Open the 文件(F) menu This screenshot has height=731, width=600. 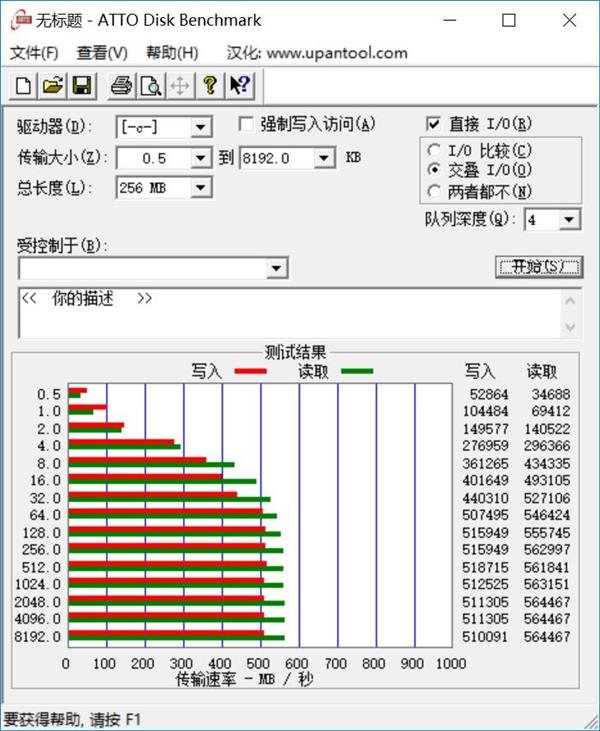33,53
